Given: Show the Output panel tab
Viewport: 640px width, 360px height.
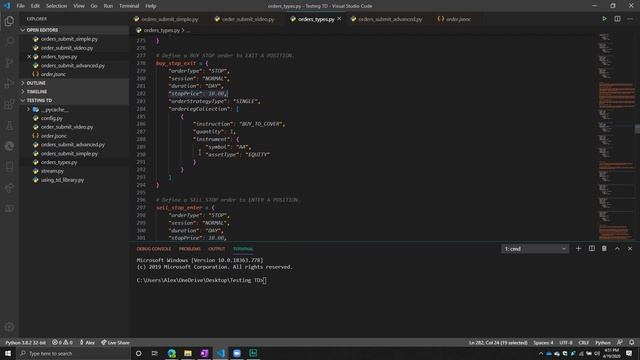Looking at the screenshot, I should [217, 249].
